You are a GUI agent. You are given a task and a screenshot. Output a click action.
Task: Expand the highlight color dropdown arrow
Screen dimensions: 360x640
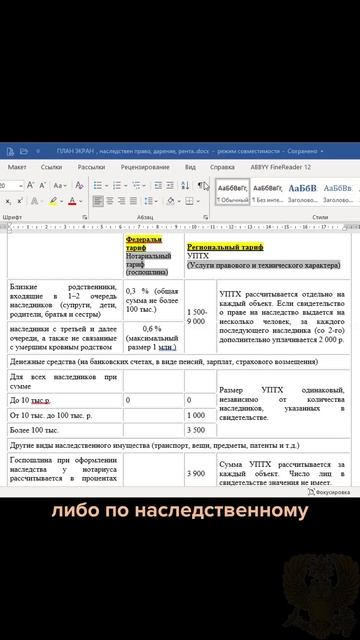(x=61, y=201)
